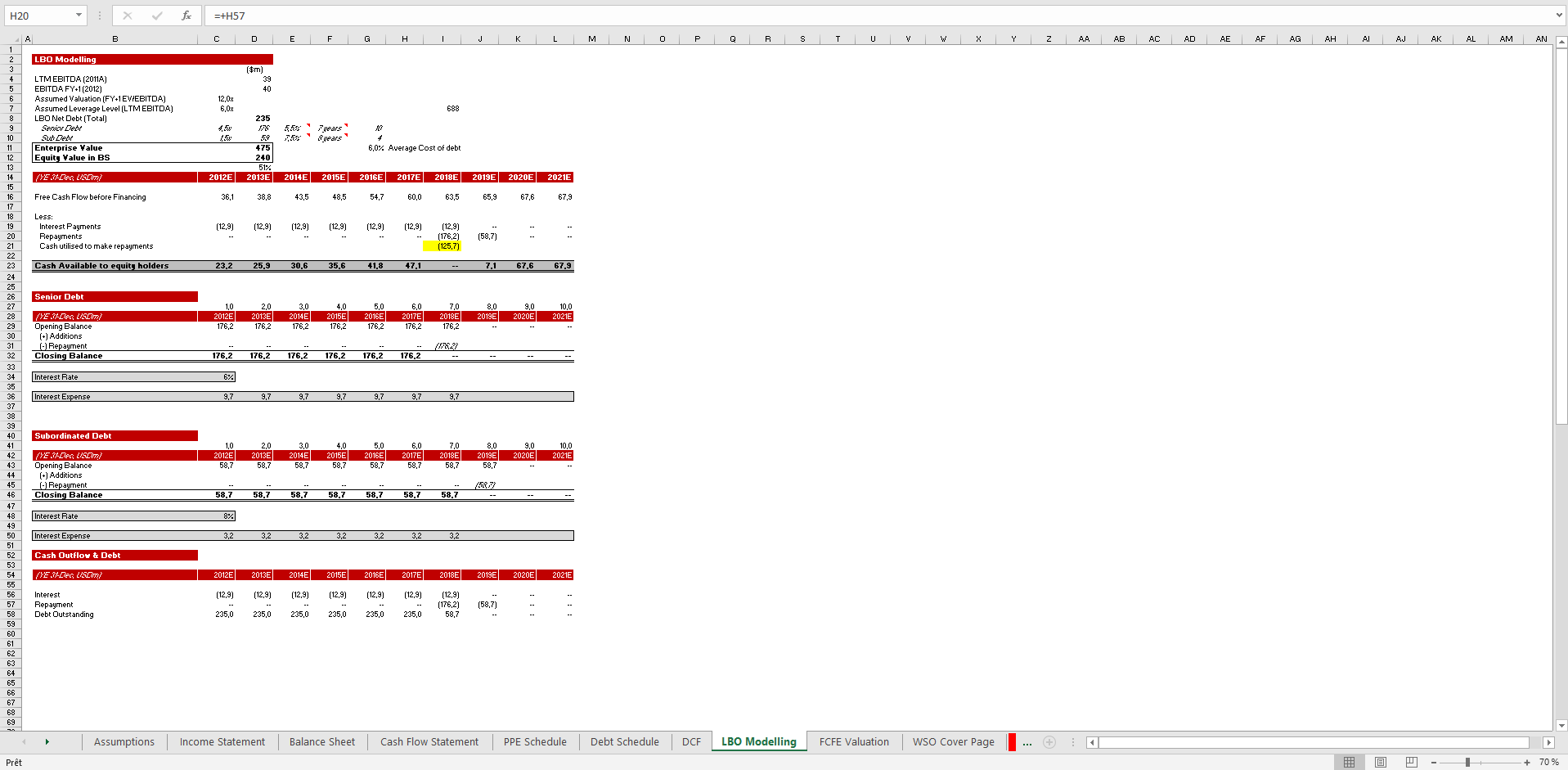Add a new worksheet with the plus icon
This screenshot has width=1568, height=770.
click(x=1049, y=742)
